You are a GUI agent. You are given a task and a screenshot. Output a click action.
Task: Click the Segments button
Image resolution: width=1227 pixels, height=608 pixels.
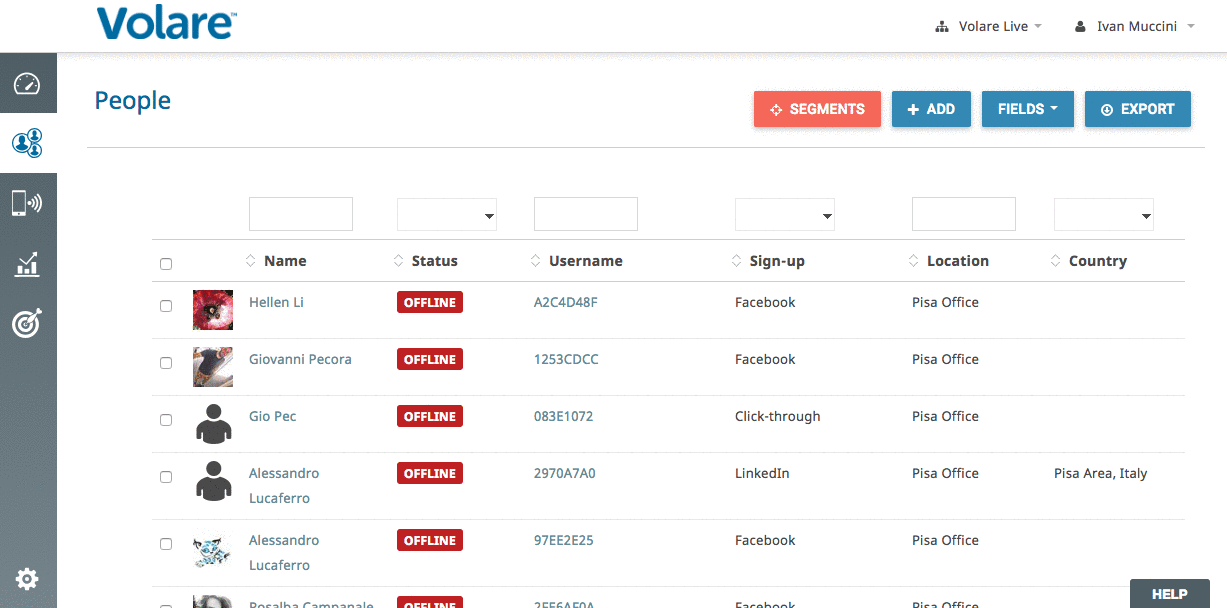pos(817,109)
